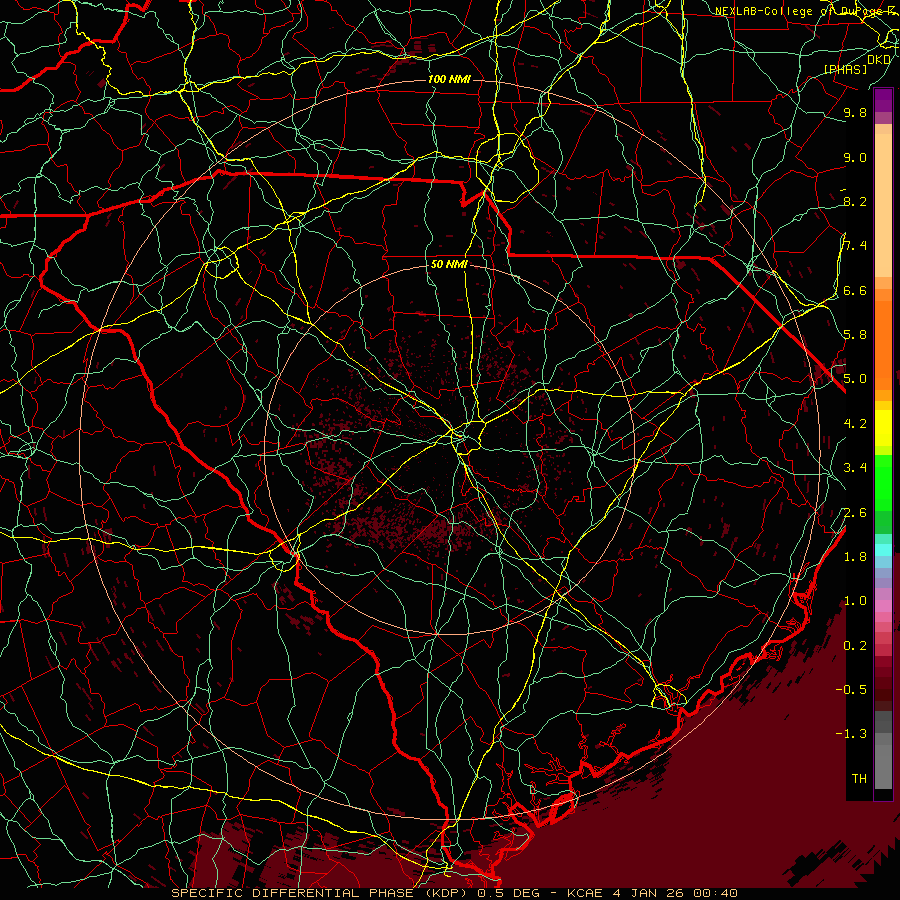Click the 0.2 value on the color scale
The height and width of the screenshot is (900, 900).
tap(855, 646)
